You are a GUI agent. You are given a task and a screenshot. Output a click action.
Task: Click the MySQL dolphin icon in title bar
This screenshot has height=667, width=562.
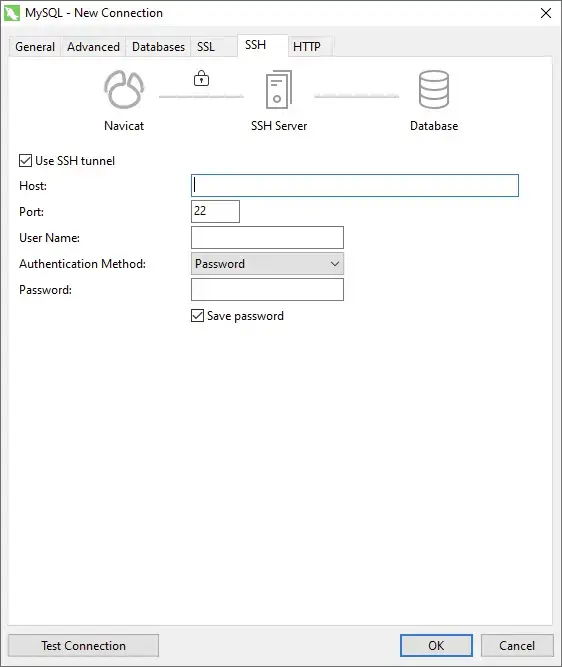click(11, 13)
